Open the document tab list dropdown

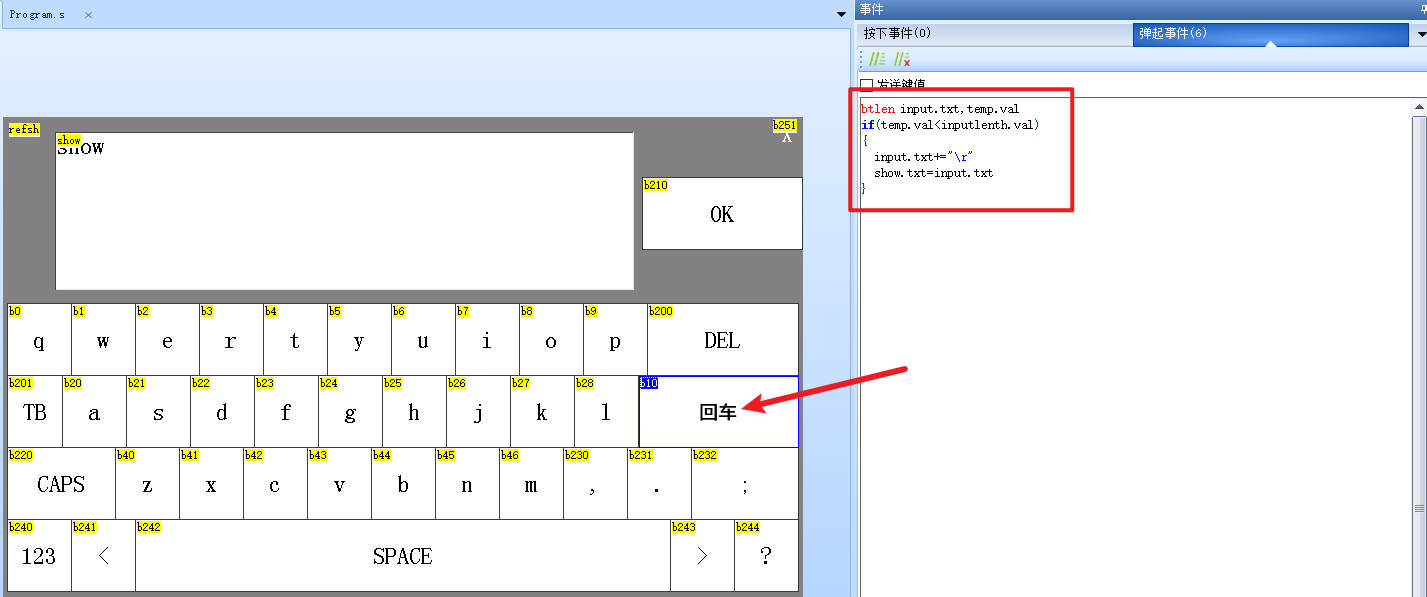841,15
